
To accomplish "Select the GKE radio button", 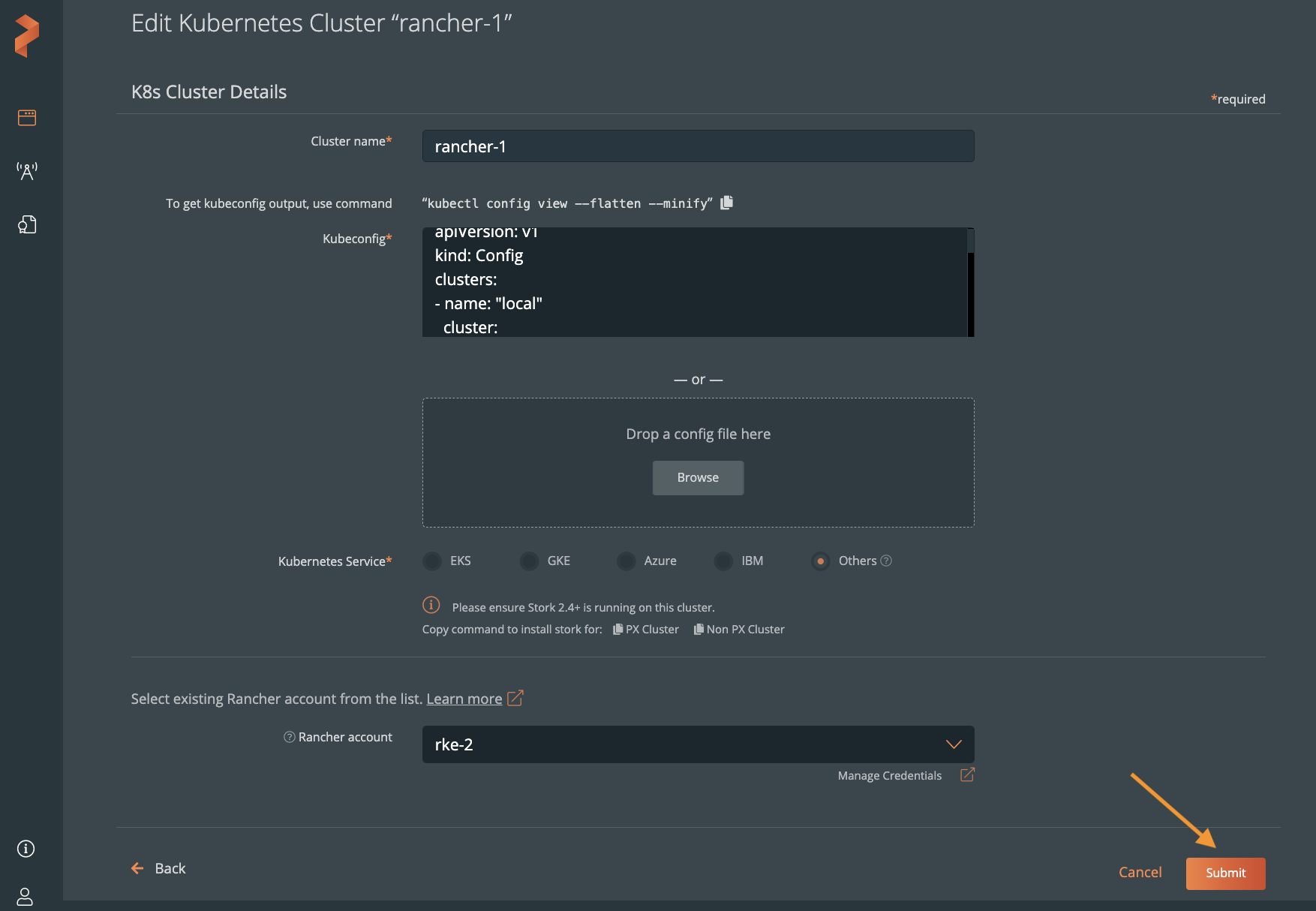I will point(529,561).
